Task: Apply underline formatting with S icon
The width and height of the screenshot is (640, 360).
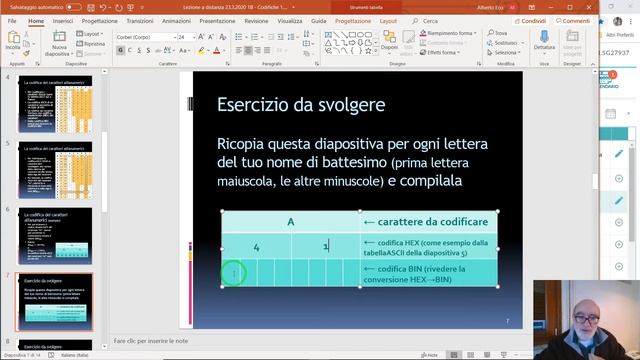Action: click(x=139, y=51)
